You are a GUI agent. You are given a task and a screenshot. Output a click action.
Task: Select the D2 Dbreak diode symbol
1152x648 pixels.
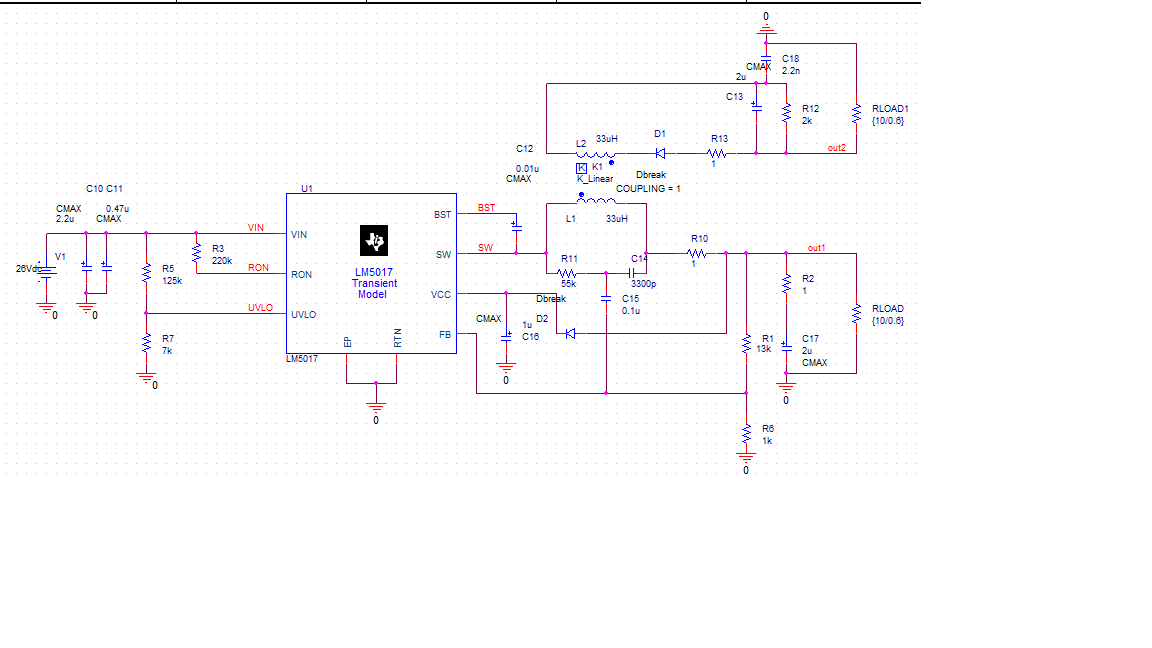coord(570,334)
